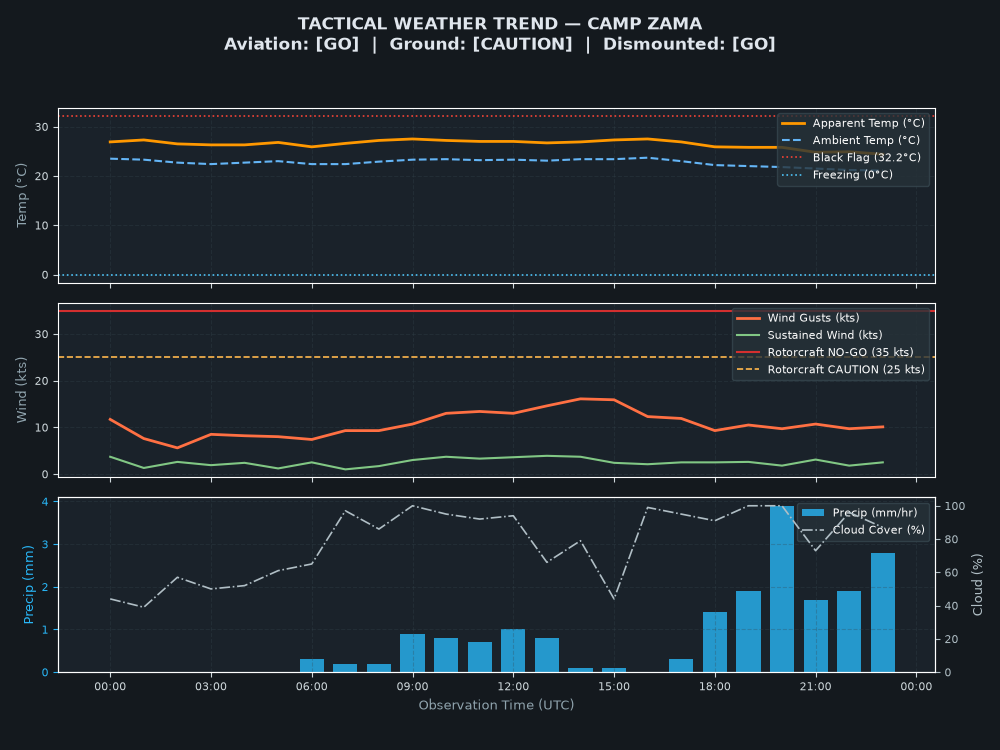Screen dimensions: 1000x750
Task: Click the 'Temp (°C)' y-axis label
Action: coord(22,195)
